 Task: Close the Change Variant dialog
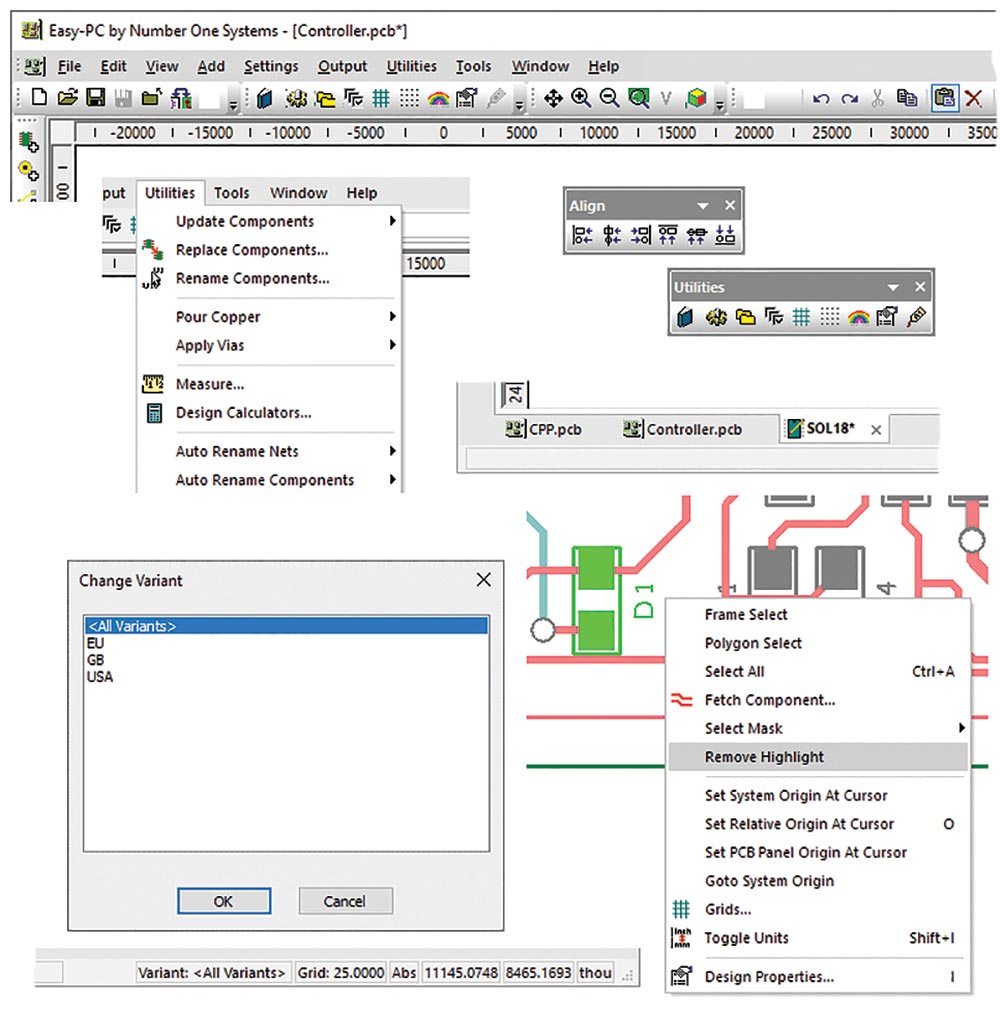pos(483,580)
